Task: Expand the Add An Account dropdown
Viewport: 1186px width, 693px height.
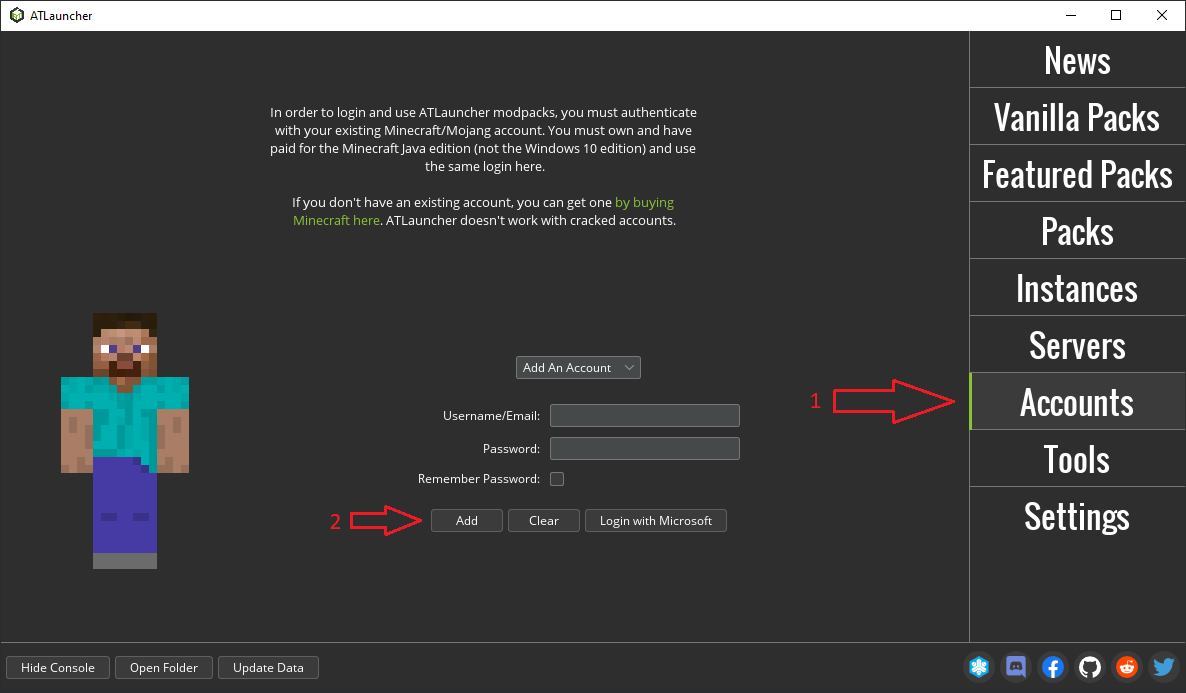Action: click(578, 368)
